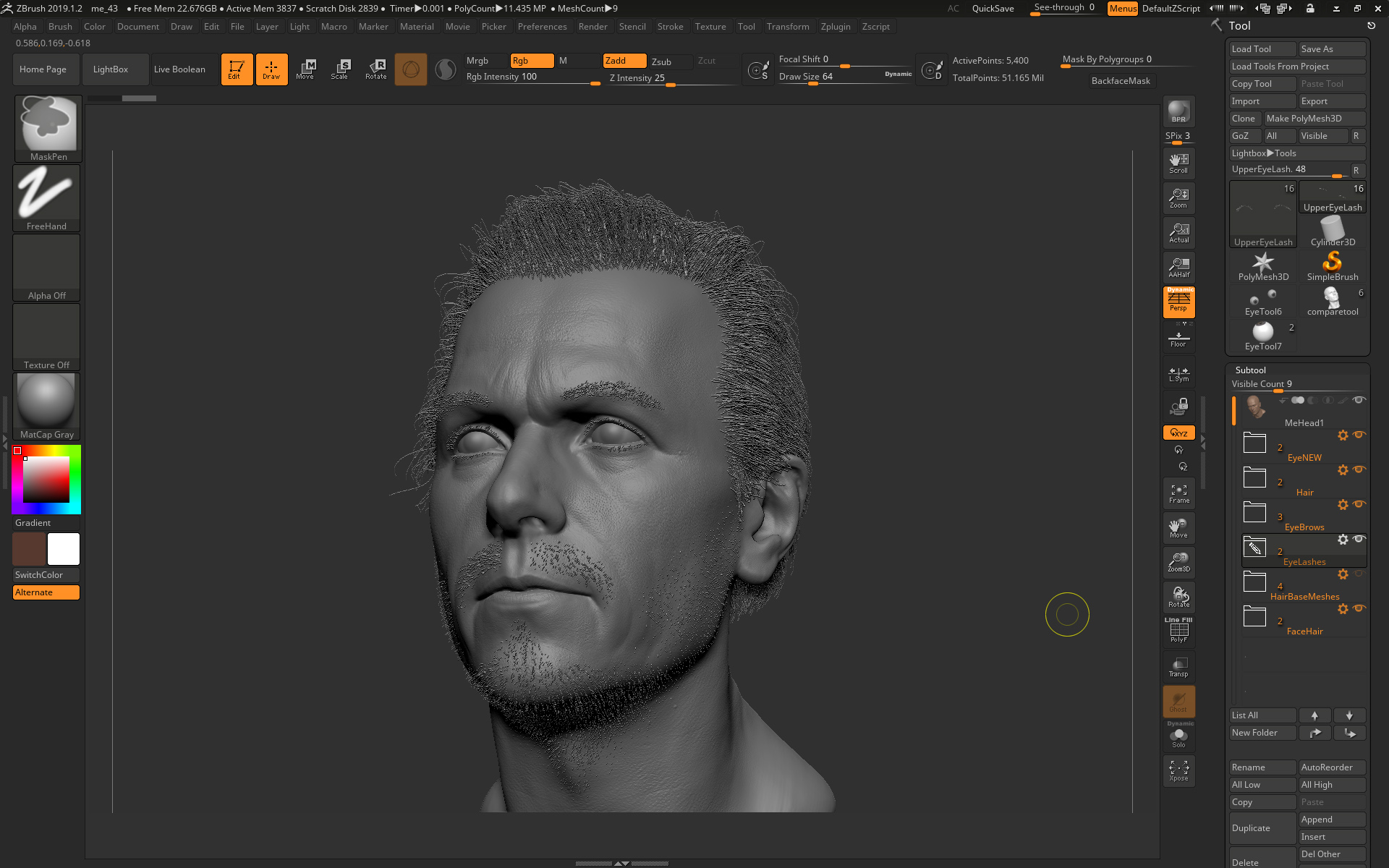Run BPR render

1178,111
